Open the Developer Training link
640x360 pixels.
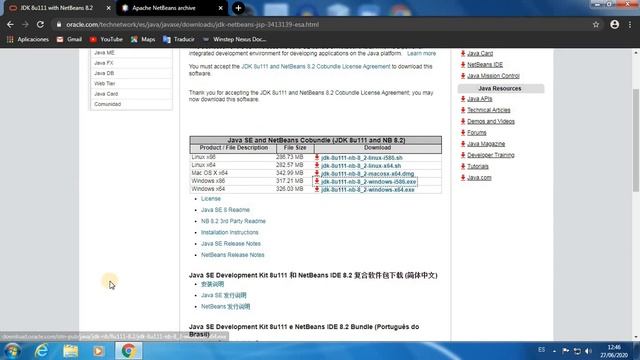pos(491,155)
